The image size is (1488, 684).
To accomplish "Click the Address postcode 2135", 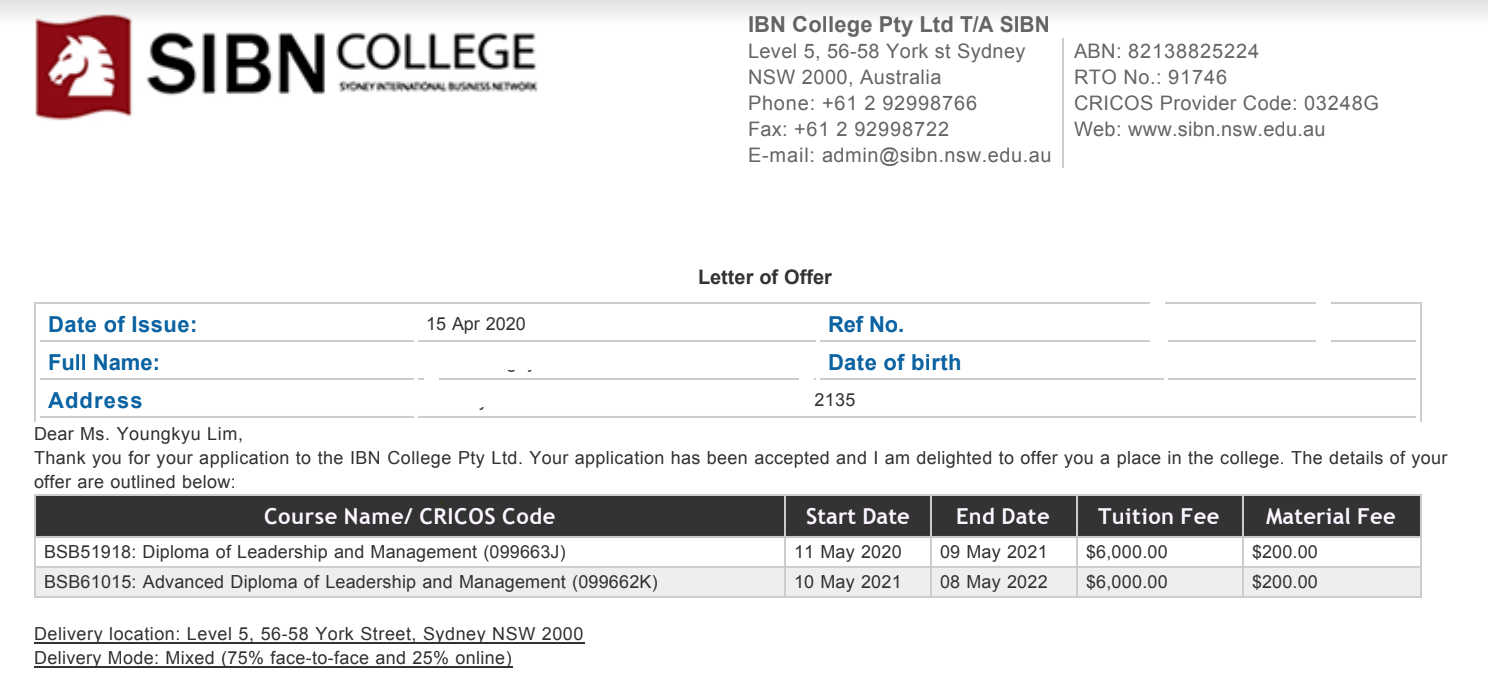I will tap(835, 400).
